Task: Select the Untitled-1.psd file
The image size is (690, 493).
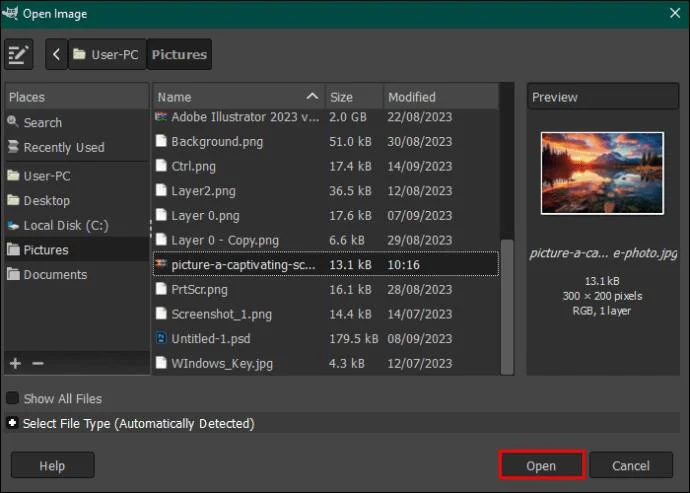Action: tap(326, 338)
